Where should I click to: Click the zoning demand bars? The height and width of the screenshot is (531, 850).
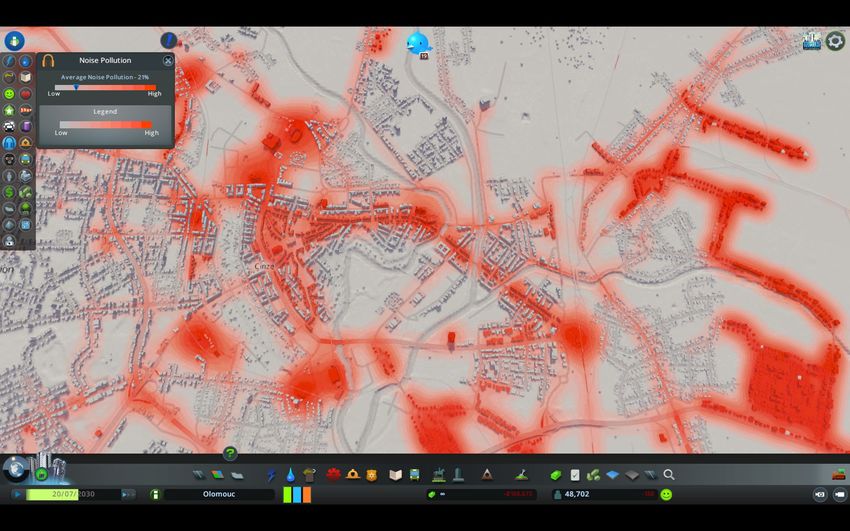pyautogui.click(x=297, y=494)
